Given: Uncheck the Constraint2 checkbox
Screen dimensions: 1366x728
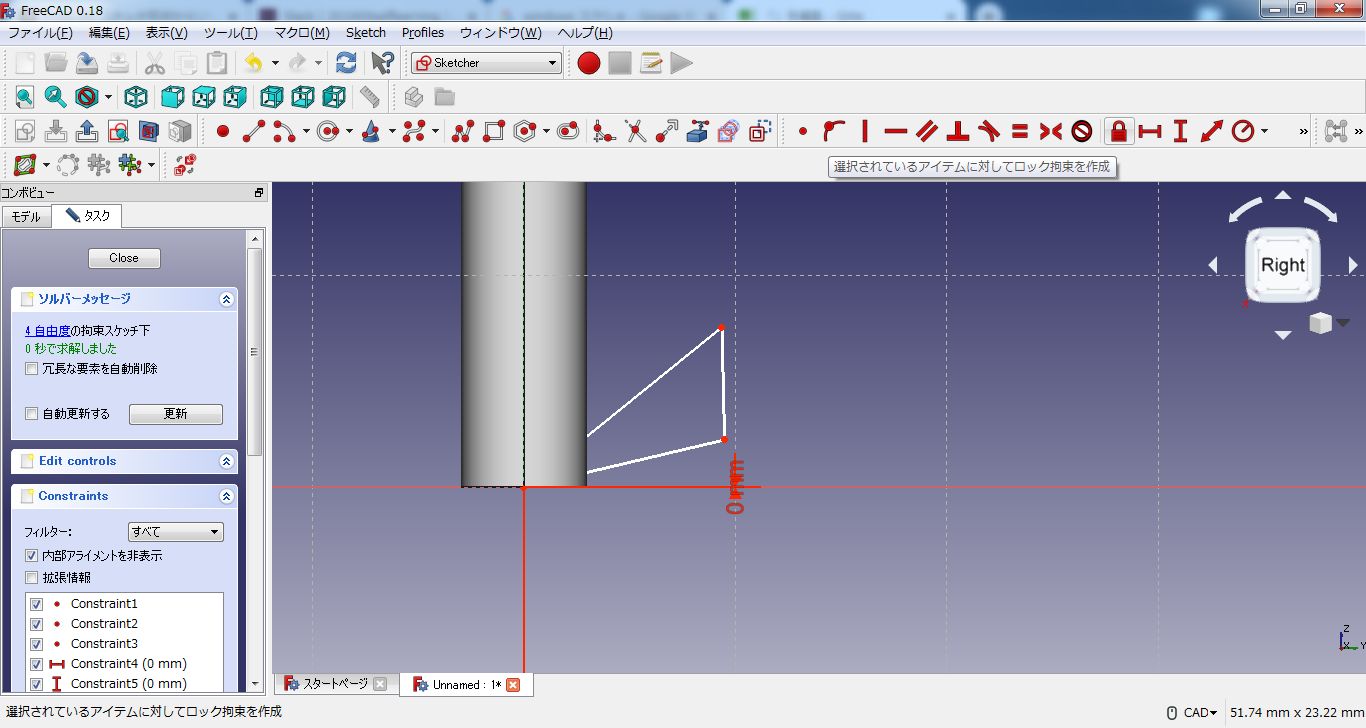Looking at the screenshot, I should point(37,624).
